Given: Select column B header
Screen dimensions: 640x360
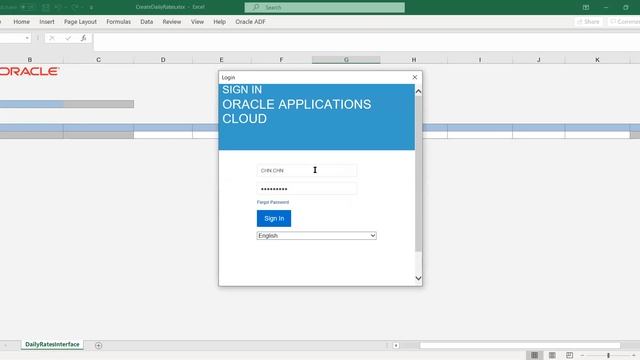Looking at the screenshot, I should 30,60.
